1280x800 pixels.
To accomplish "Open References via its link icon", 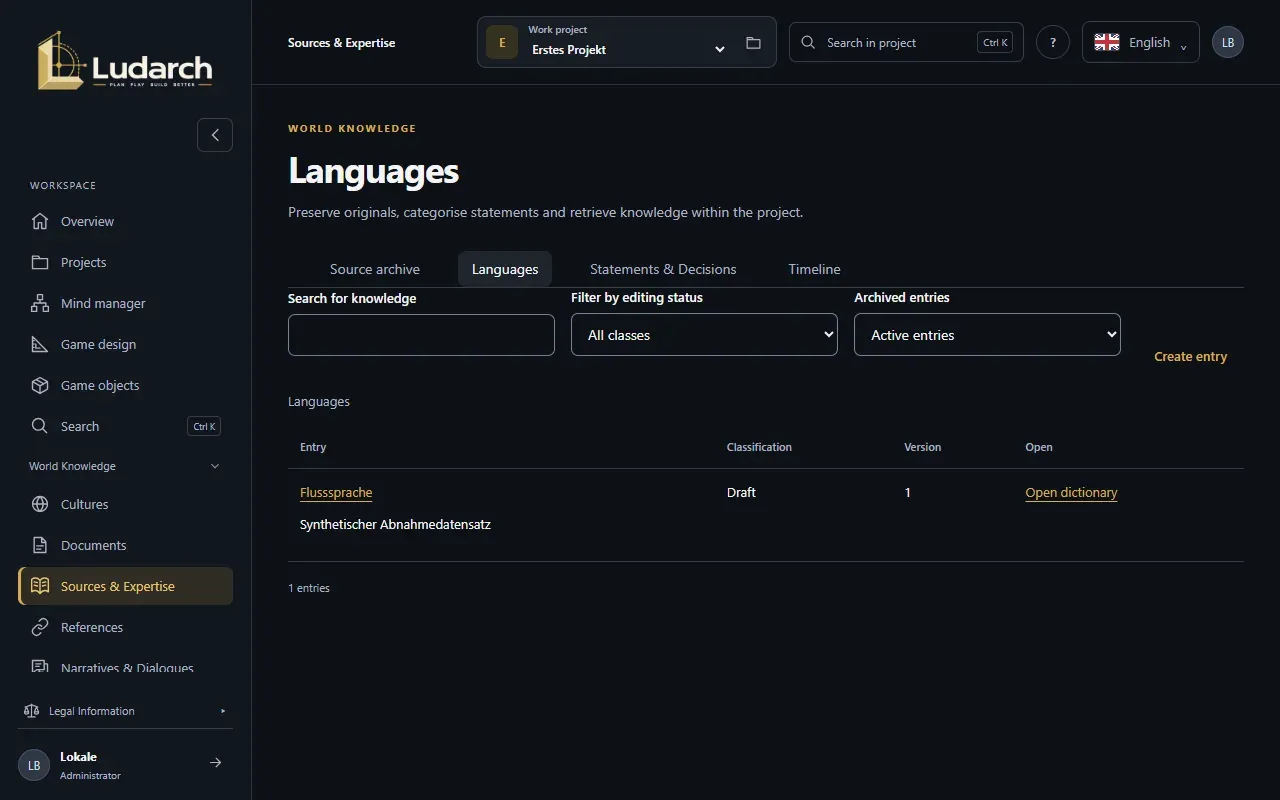I will pos(40,627).
